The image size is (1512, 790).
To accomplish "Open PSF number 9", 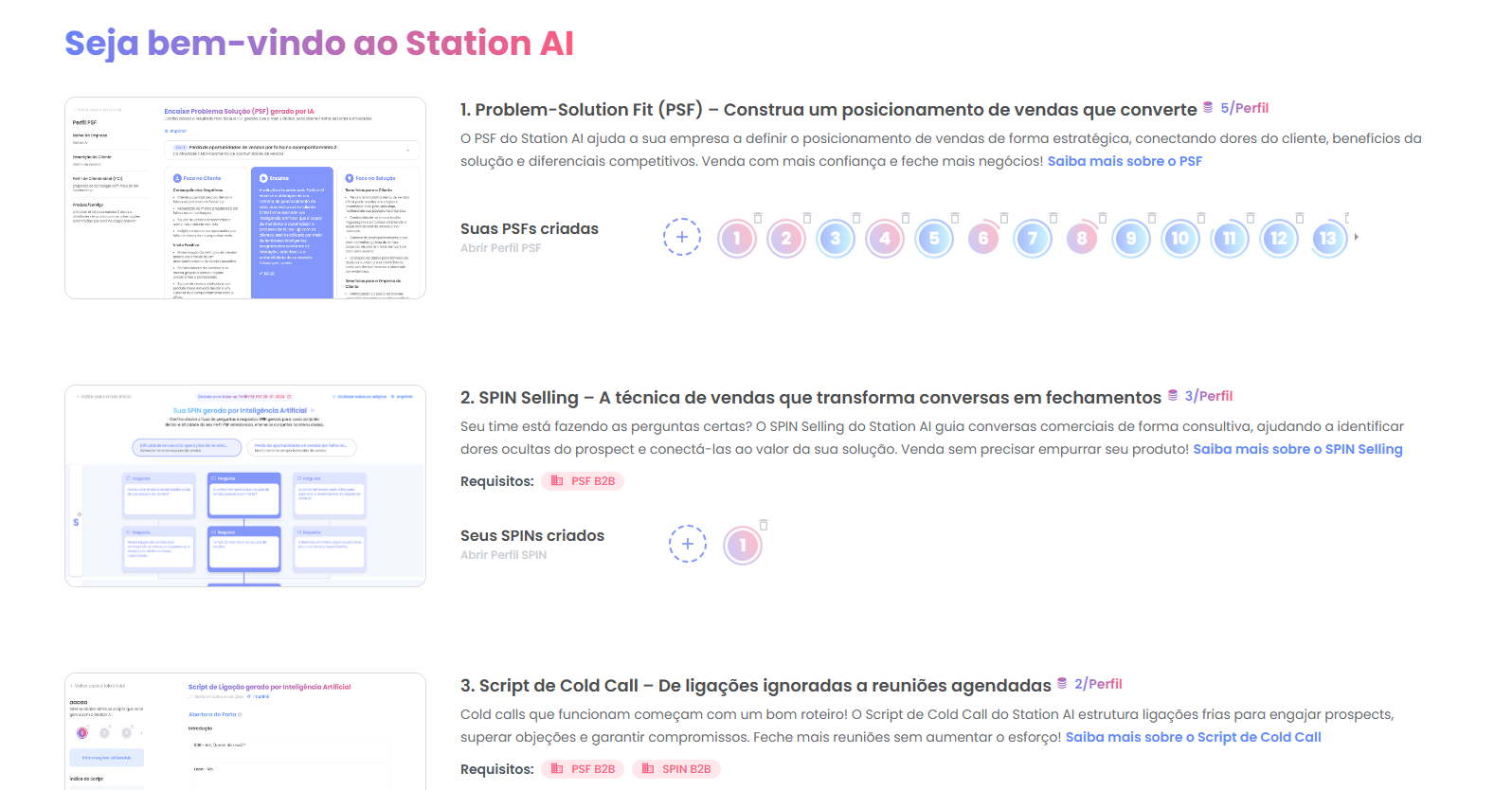I will point(1131,239).
